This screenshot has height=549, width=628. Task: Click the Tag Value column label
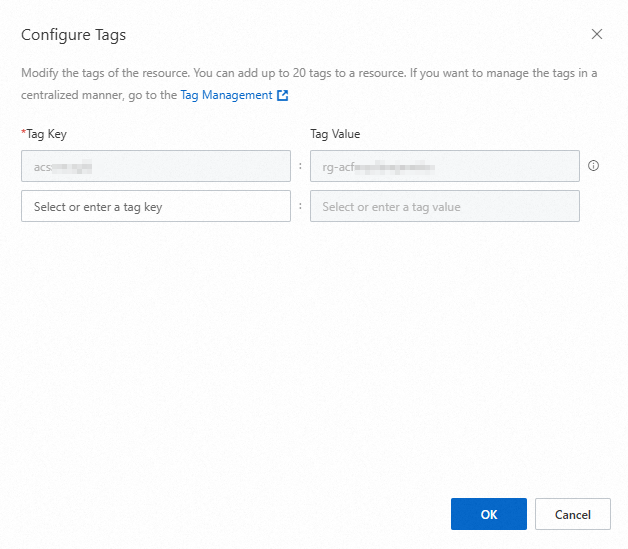click(x=335, y=134)
